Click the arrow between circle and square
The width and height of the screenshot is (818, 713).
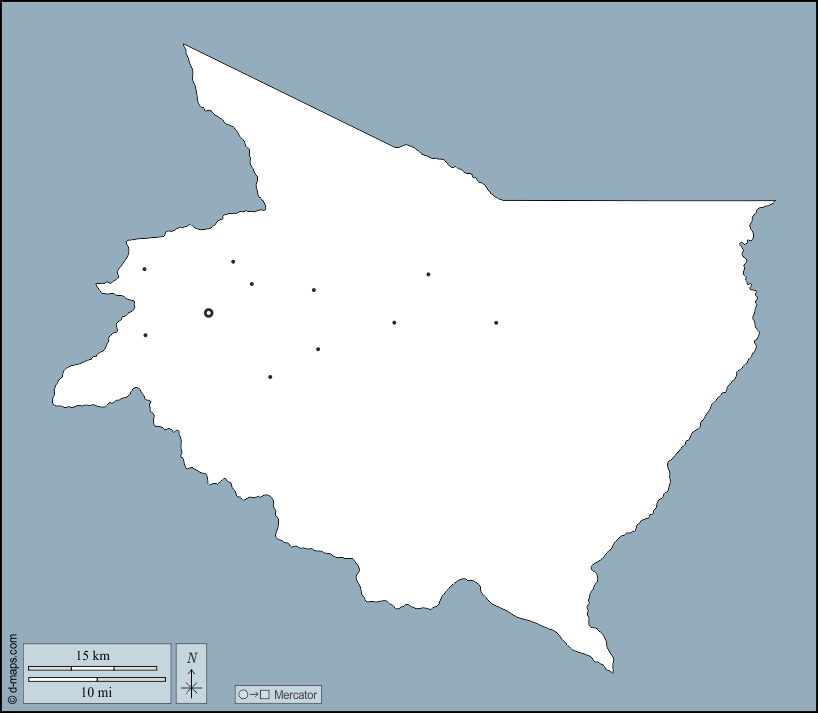[254, 694]
